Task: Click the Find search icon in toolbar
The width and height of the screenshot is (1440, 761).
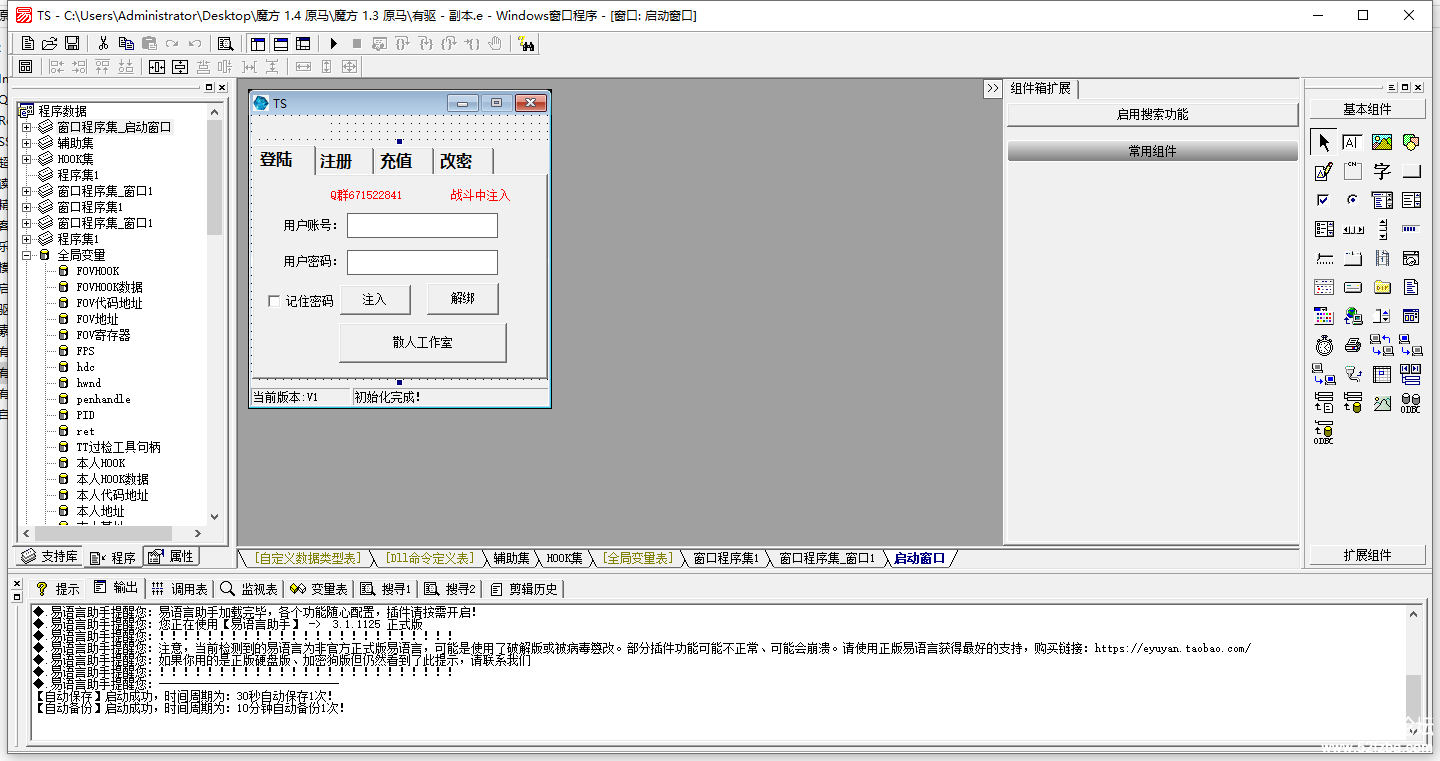Action: [226, 43]
